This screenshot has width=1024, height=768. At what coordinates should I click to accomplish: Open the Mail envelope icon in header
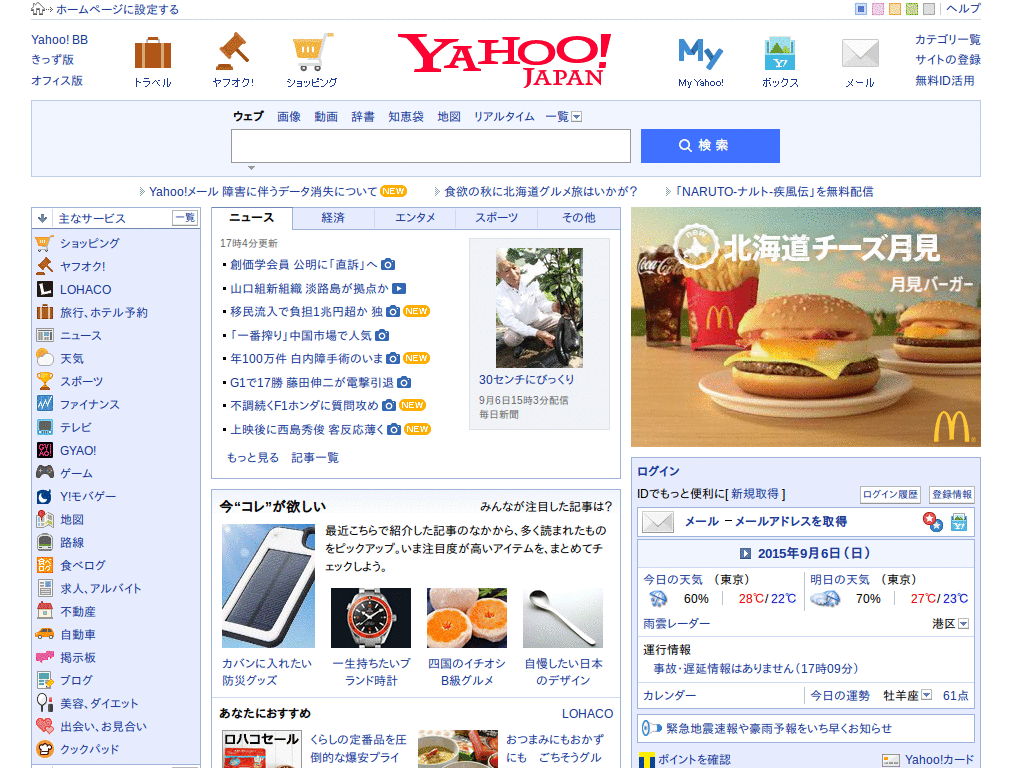[860, 54]
